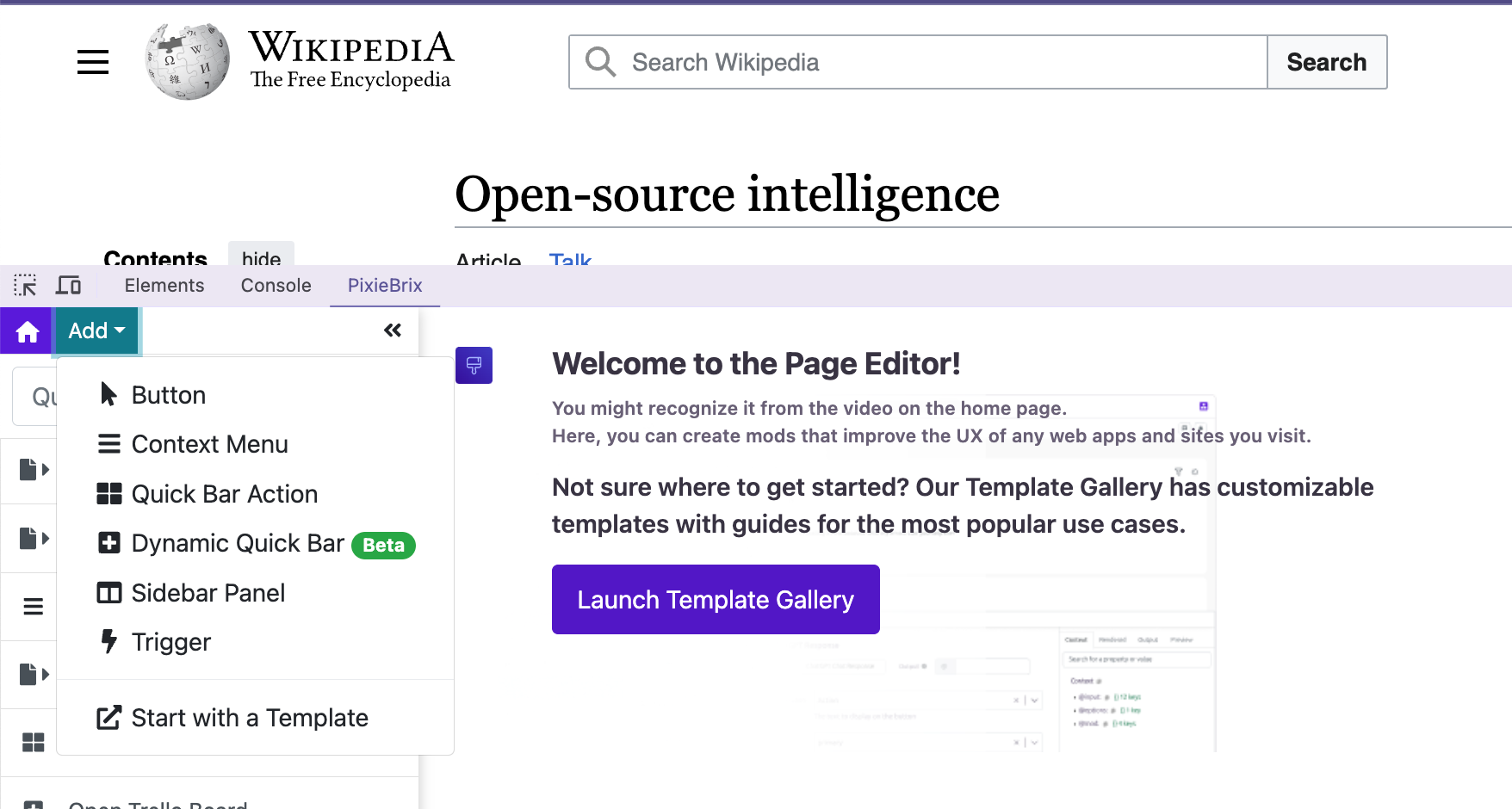The image size is (1512, 809).
Task: Select the PixieBrix DevTools tab
Action: tap(385, 286)
